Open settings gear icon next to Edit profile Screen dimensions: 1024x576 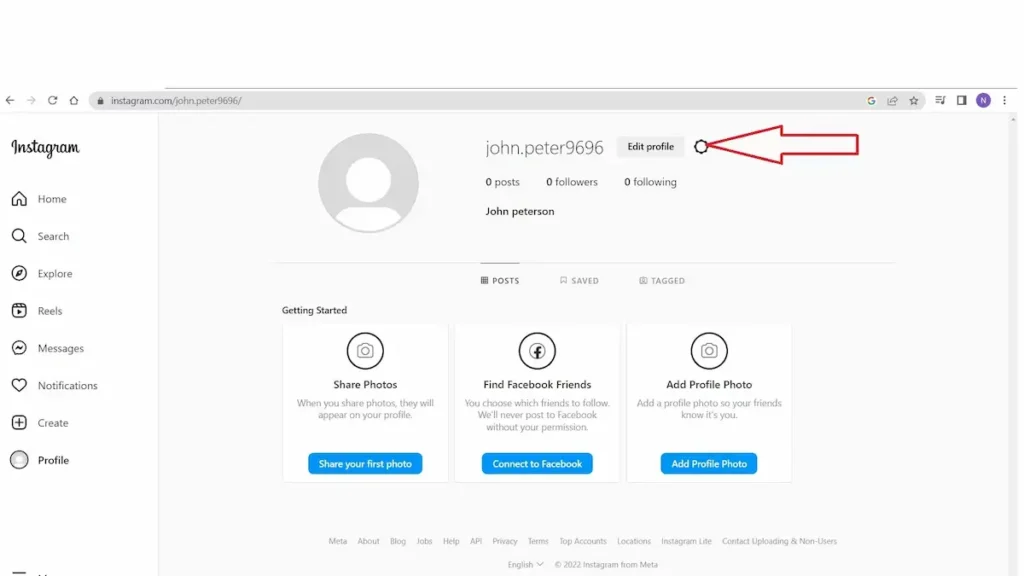click(701, 147)
